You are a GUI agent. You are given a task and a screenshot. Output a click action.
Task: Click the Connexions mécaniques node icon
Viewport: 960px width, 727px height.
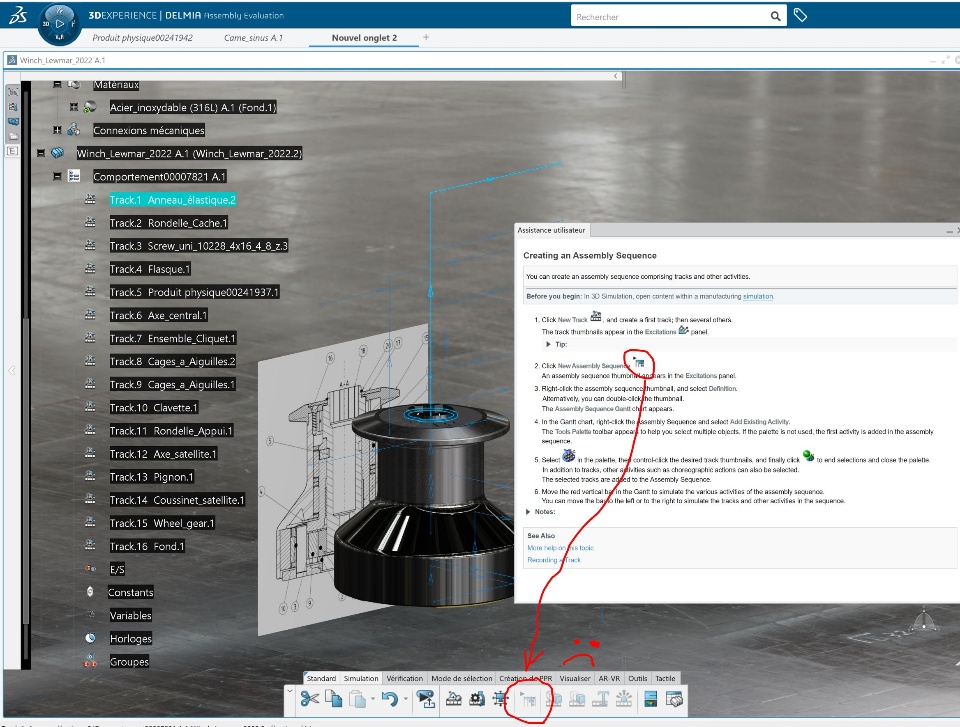[x=74, y=129]
